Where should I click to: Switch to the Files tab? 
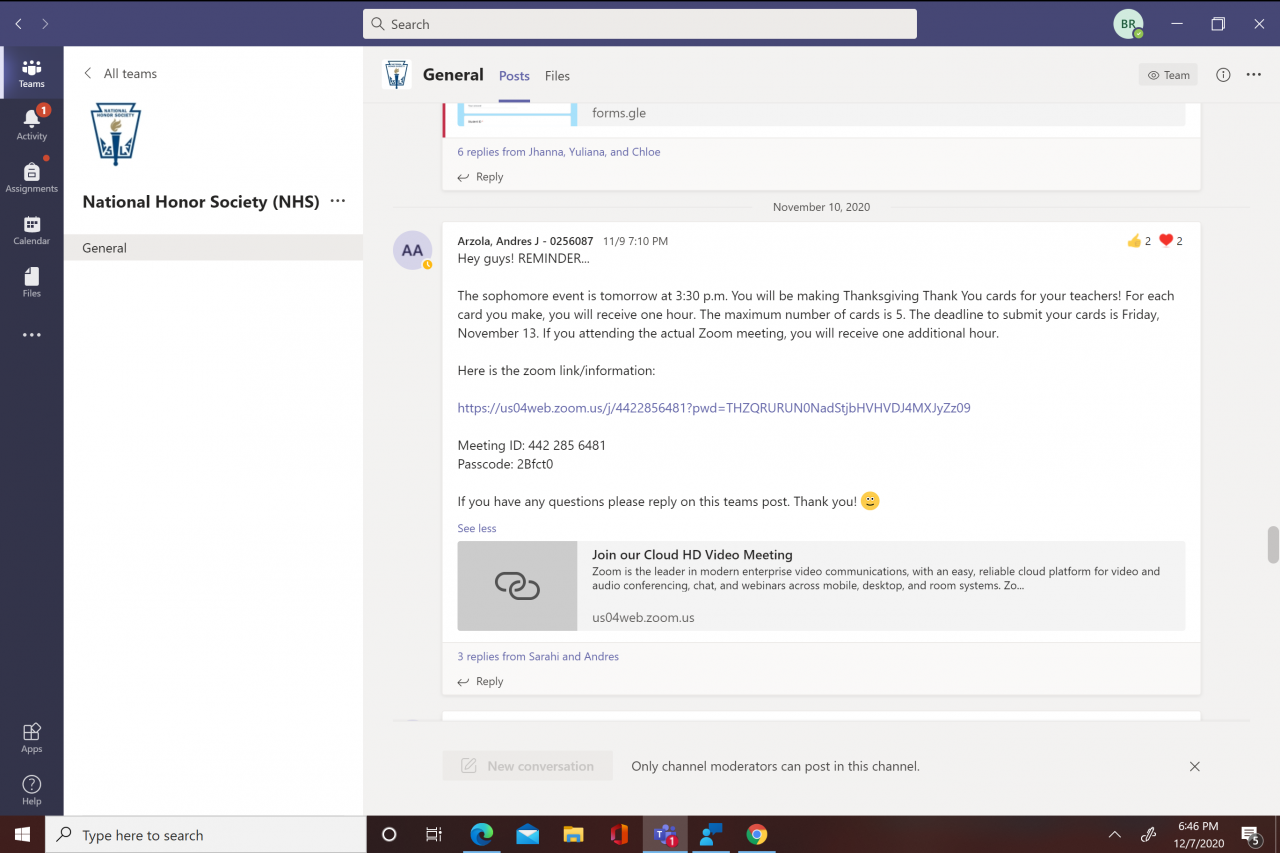(x=557, y=76)
